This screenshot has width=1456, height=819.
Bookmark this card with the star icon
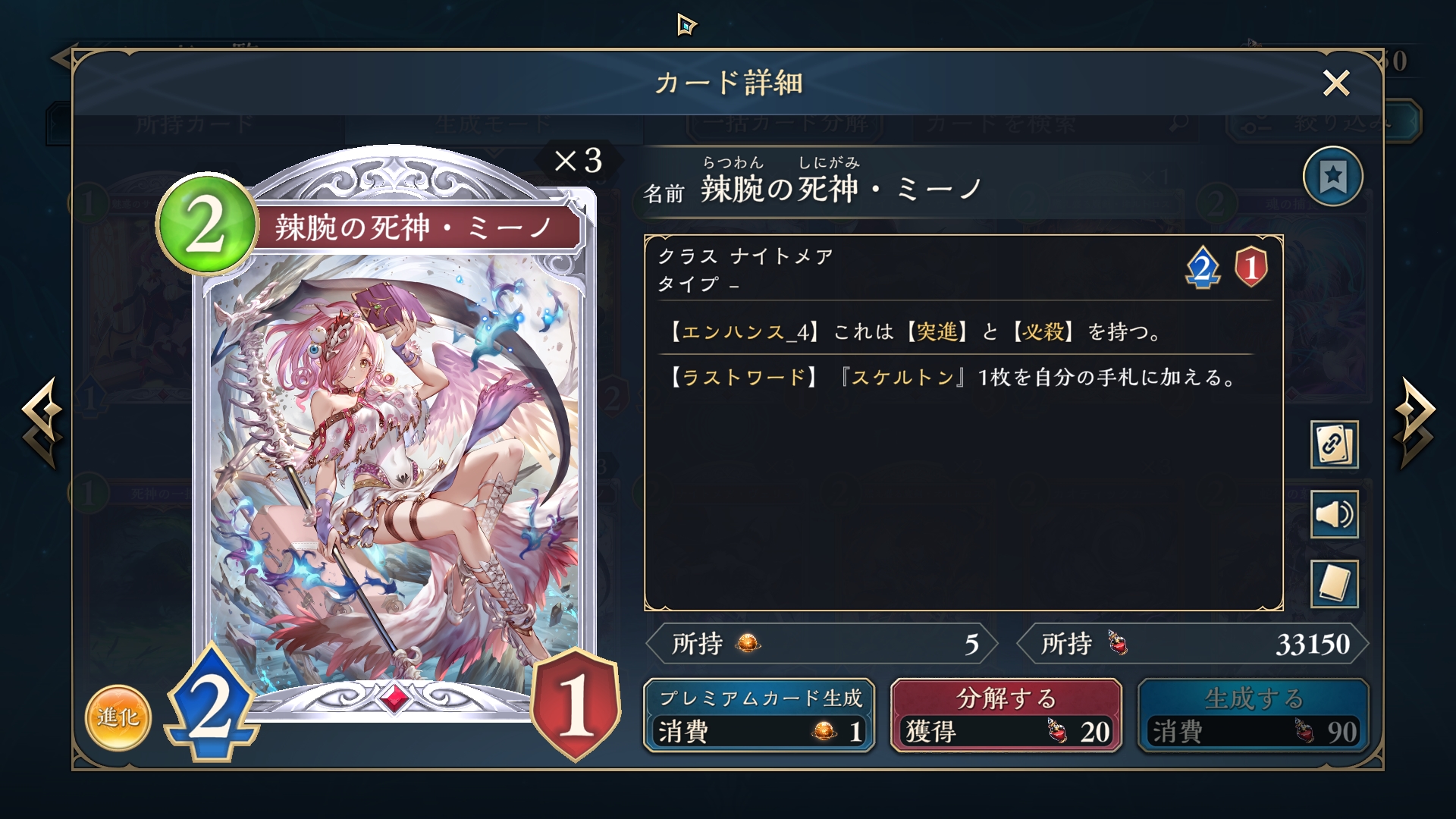click(x=1333, y=177)
